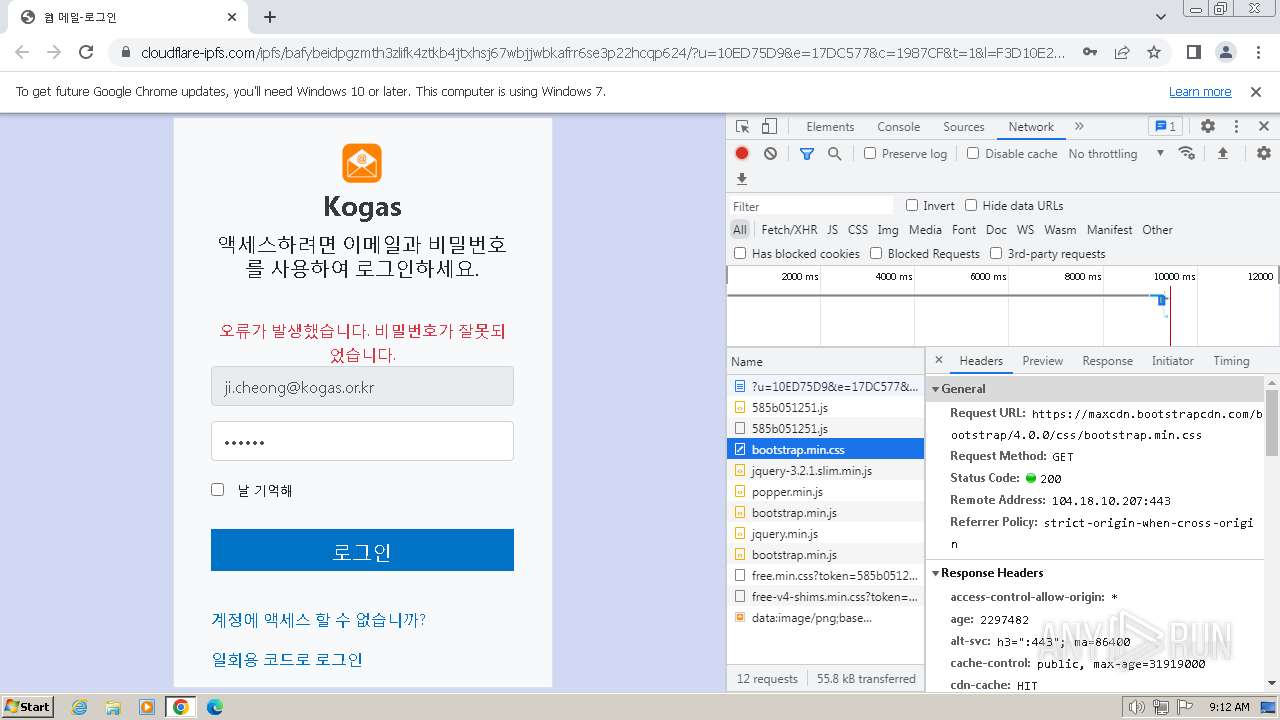Open the Timing tab of request

coord(1231,361)
